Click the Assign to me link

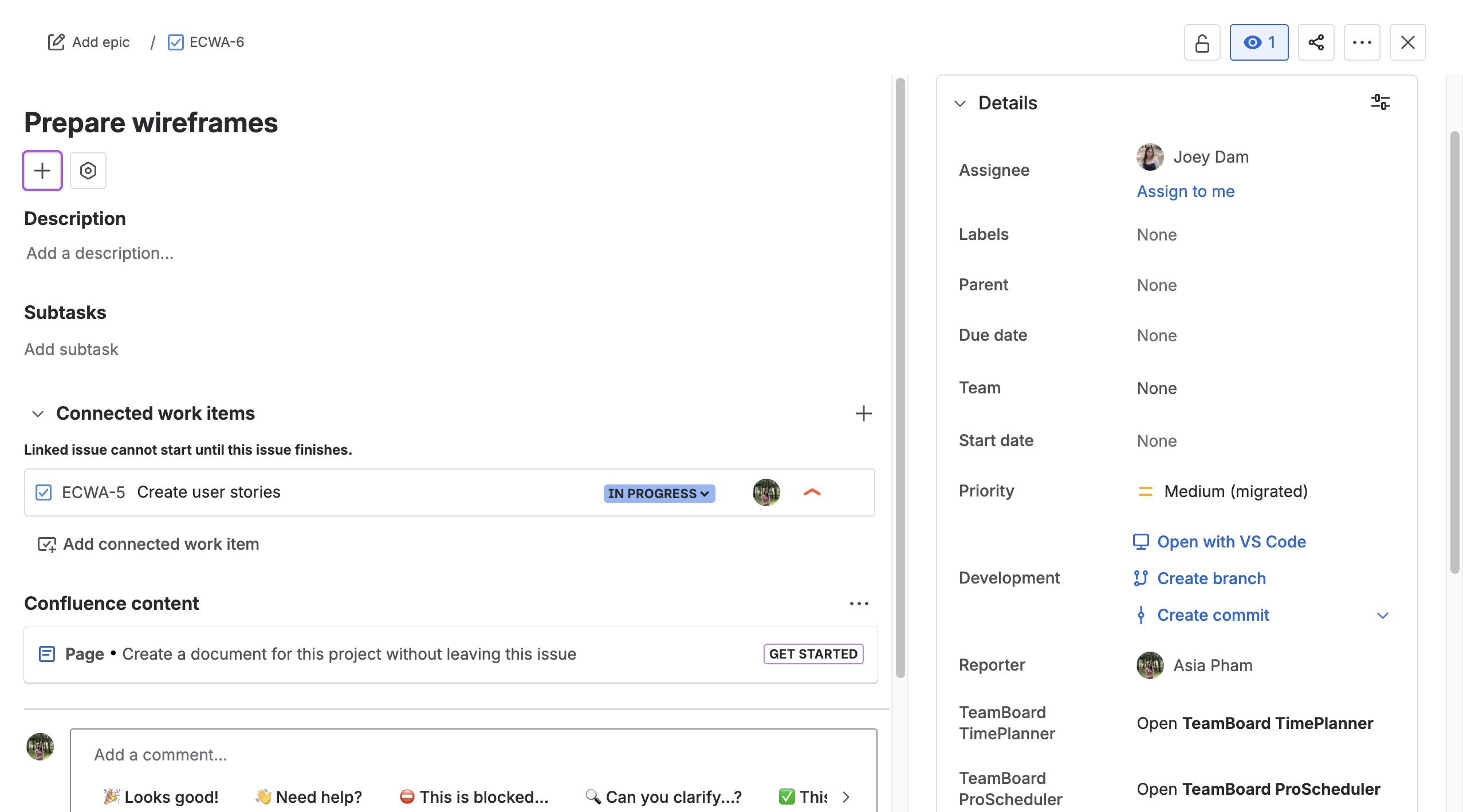click(x=1185, y=191)
